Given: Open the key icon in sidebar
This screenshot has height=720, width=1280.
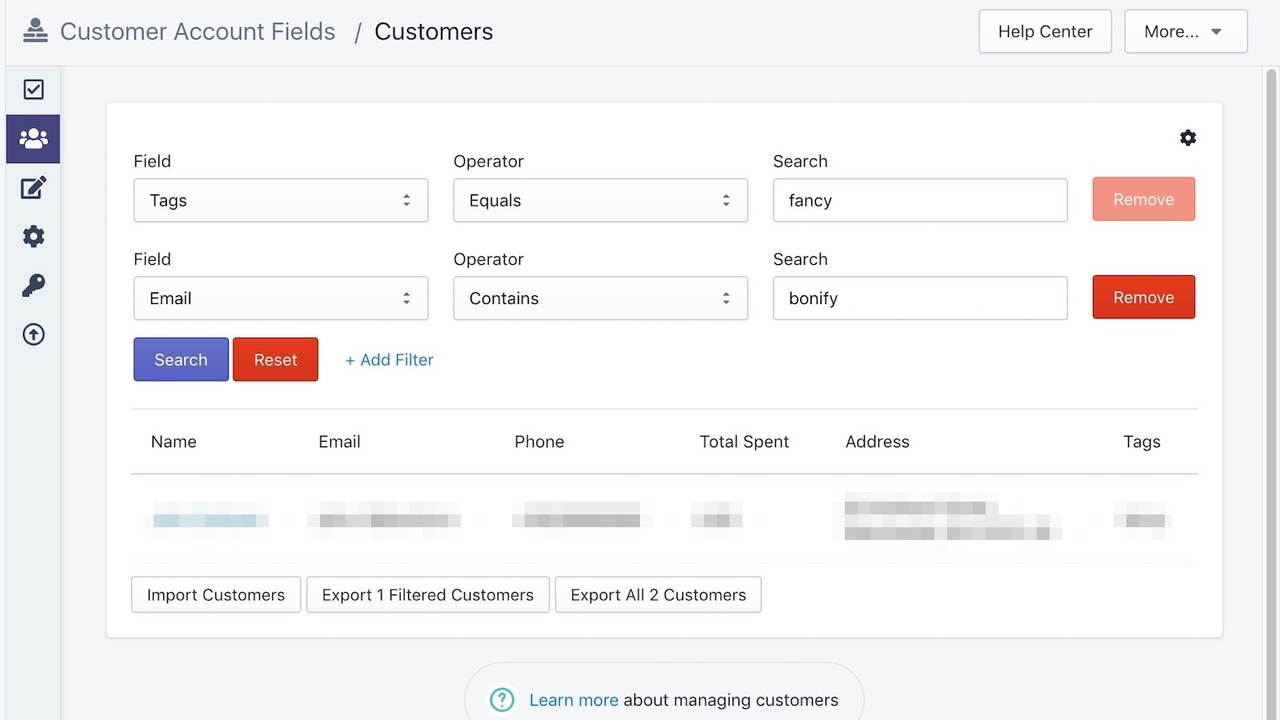Looking at the screenshot, I should tap(33, 286).
